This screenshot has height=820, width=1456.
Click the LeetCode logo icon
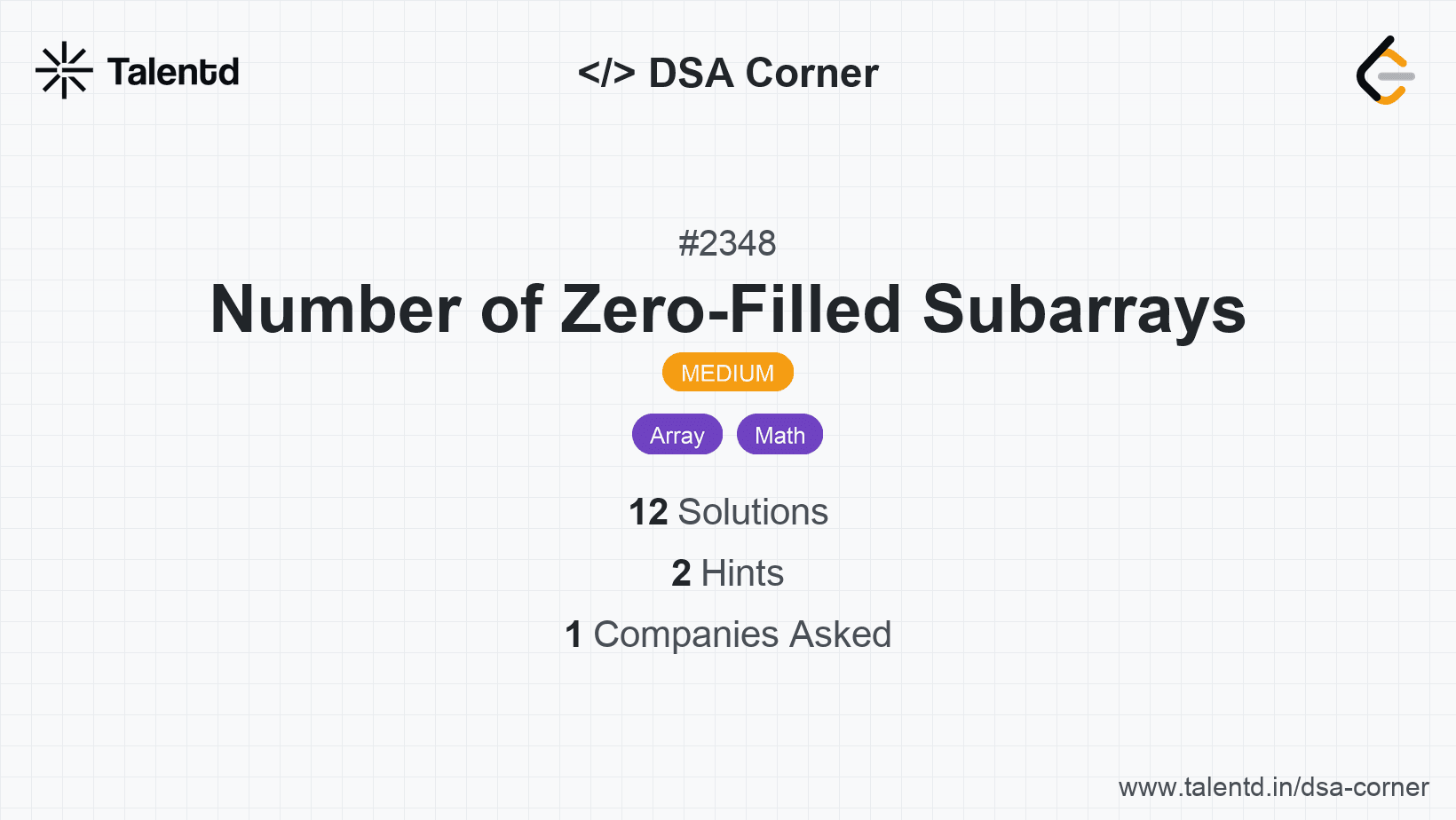[1385, 71]
